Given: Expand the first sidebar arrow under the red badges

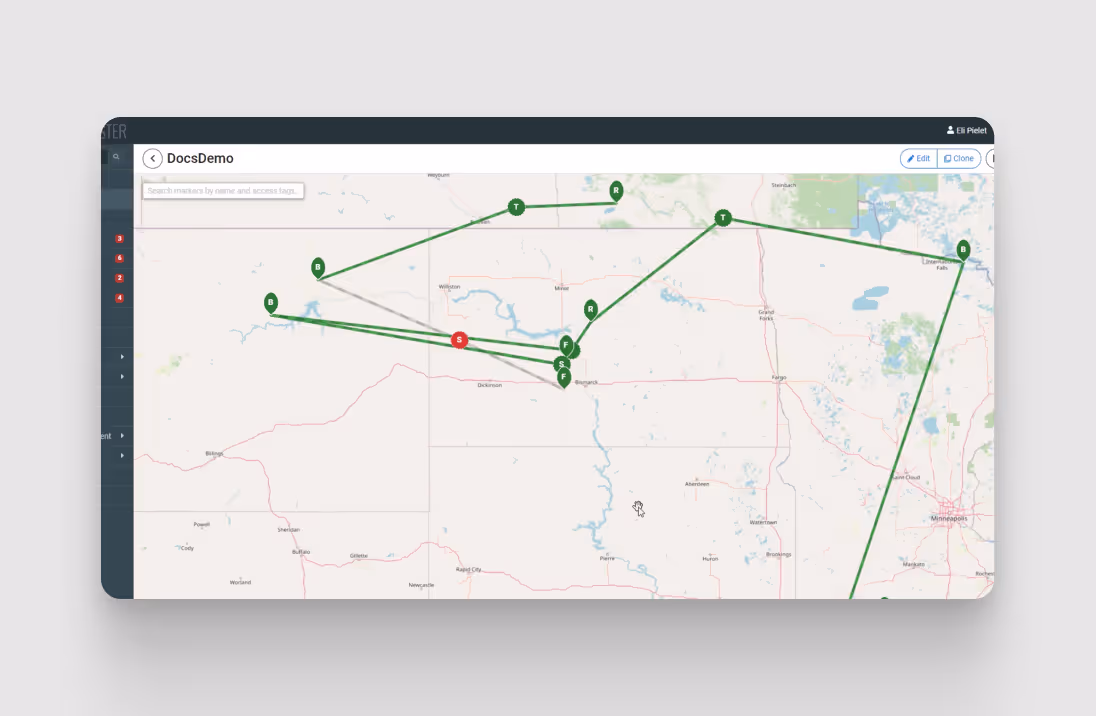Looking at the screenshot, I should (x=122, y=357).
